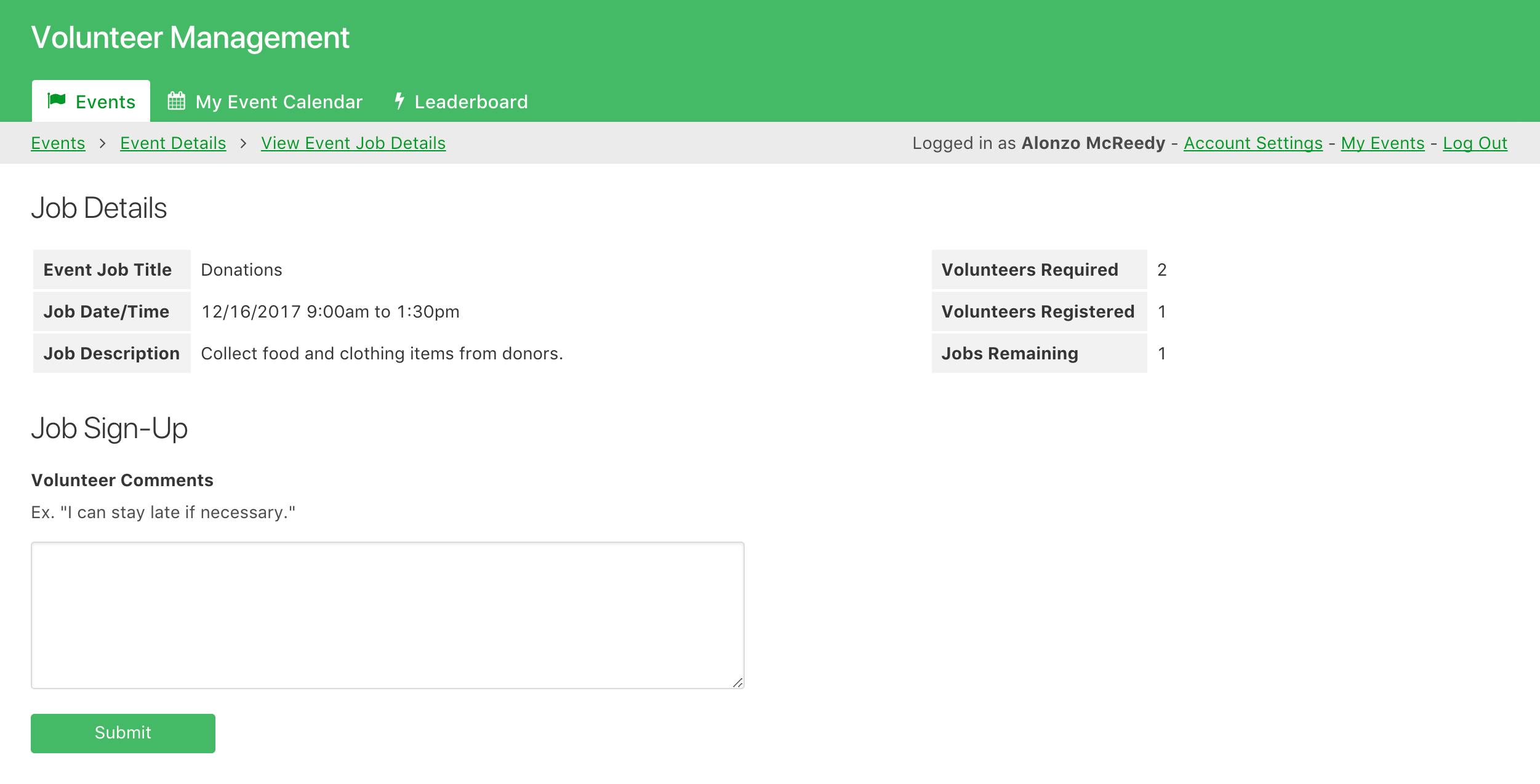The height and width of the screenshot is (784, 1540).
Task: Click the textarea resize handle
Action: coord(739,681)
